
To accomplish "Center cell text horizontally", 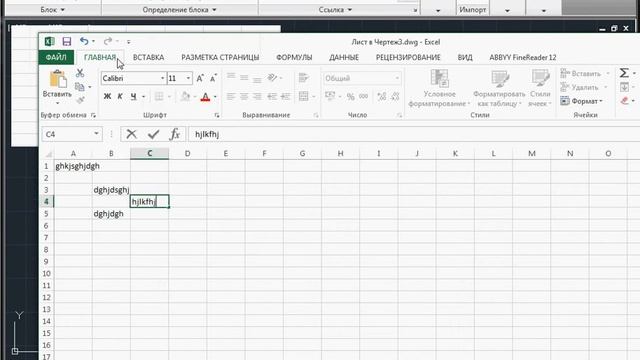I will click(x=244, y=96).
